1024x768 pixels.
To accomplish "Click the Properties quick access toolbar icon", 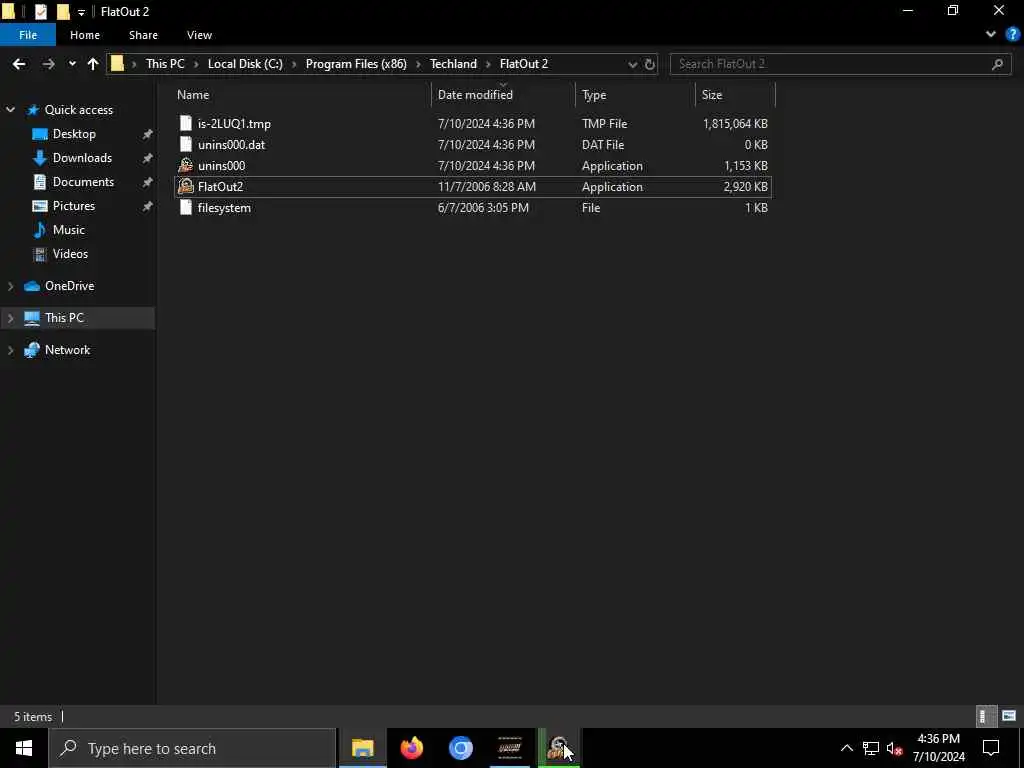I will pyautogui.click(x=40, y=12).
